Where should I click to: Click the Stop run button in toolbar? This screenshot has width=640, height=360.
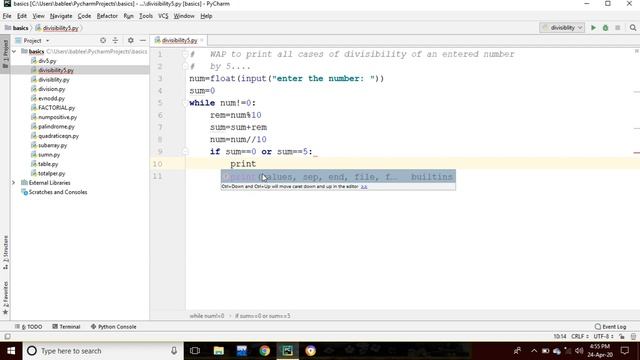(x=618, y=28)
